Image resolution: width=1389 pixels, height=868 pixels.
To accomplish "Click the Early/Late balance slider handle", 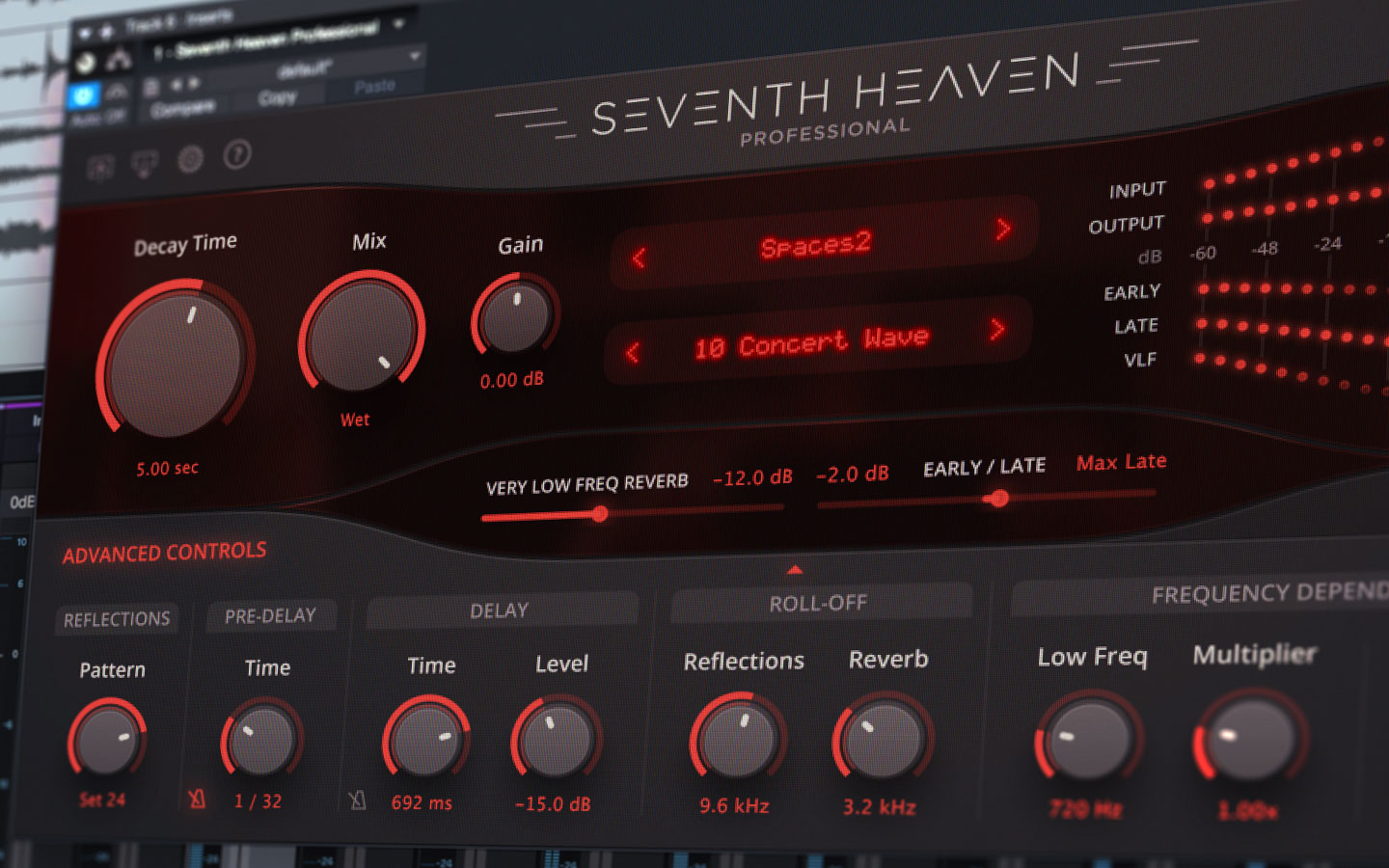I will pyautogui.click(x=999, y=499).
